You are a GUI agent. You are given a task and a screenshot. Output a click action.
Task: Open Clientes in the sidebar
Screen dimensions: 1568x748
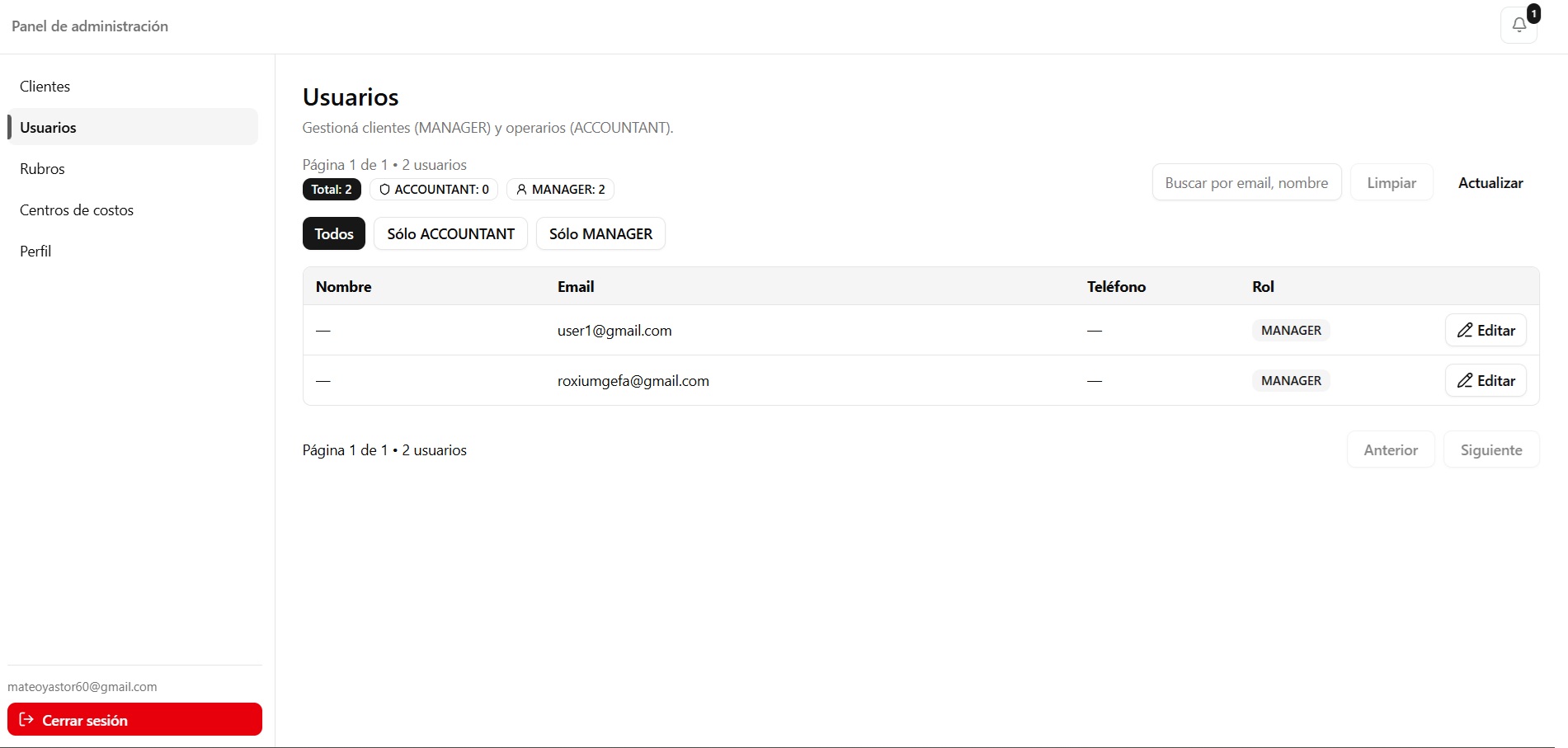point(45,87)
